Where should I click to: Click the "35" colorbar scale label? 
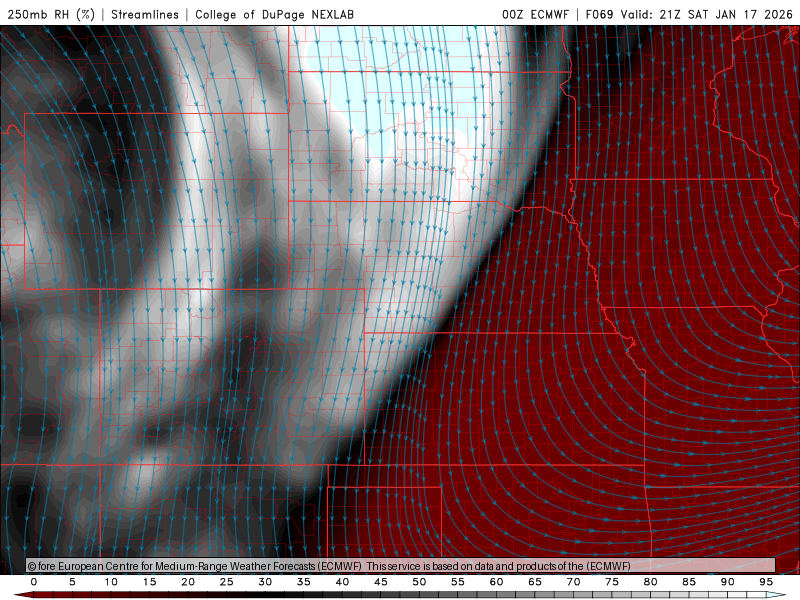tap(304, 582)
